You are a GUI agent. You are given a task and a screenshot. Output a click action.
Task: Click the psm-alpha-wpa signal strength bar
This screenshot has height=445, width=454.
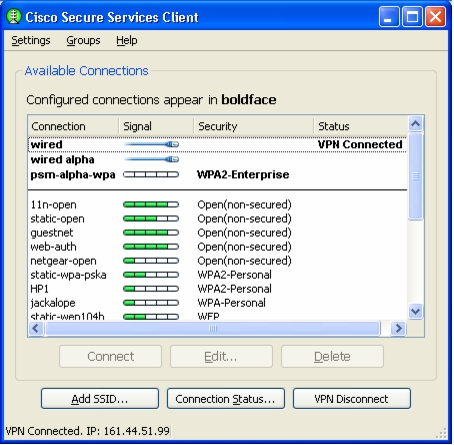[151, 174]
